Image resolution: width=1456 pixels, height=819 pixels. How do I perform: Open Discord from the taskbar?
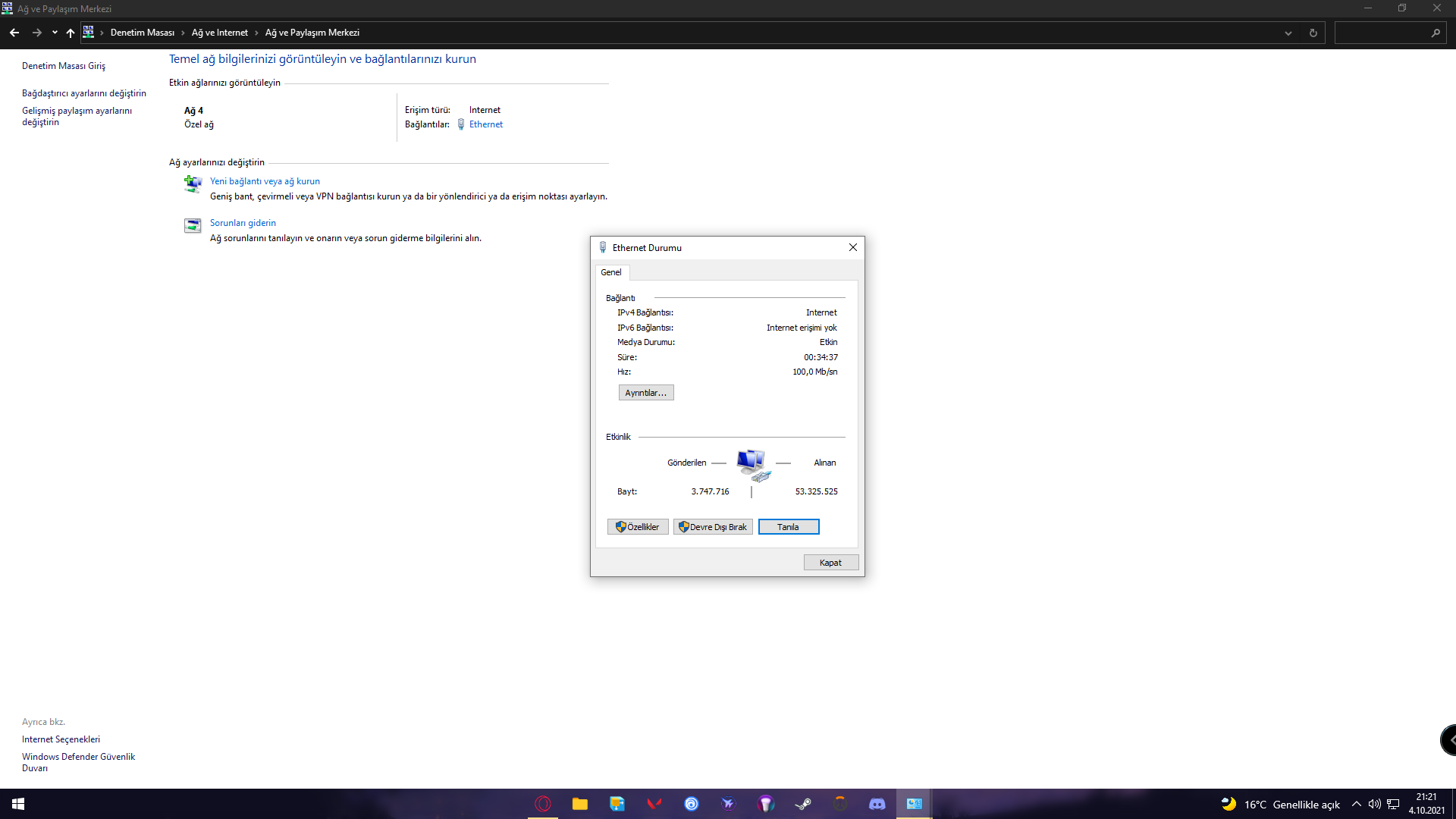[877, 804]
